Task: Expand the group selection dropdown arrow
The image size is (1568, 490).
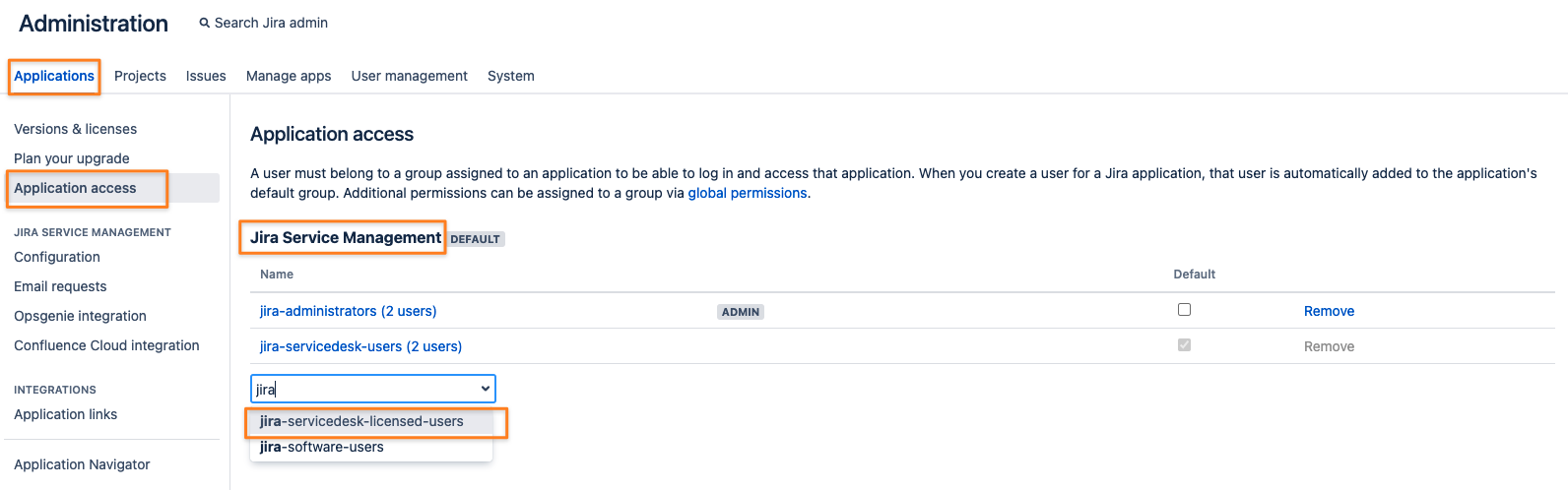Action: [x=485, y=389]
